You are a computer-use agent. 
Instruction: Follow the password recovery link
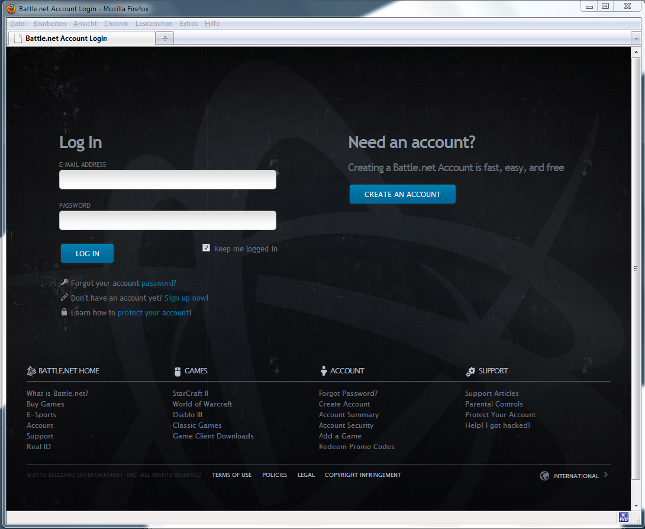tap(158, 283)
